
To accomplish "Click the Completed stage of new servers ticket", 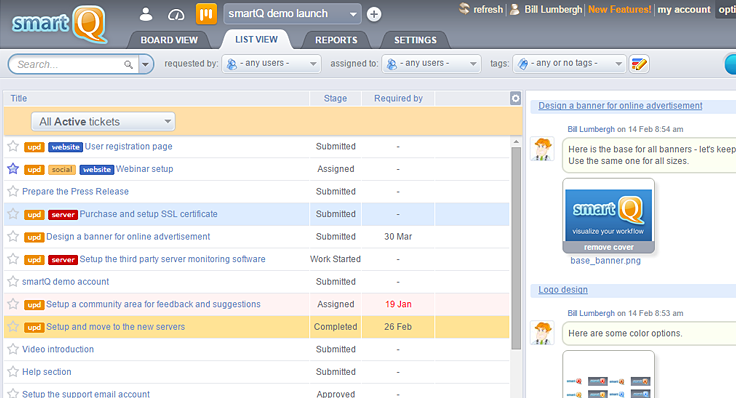I will [335, 327].
